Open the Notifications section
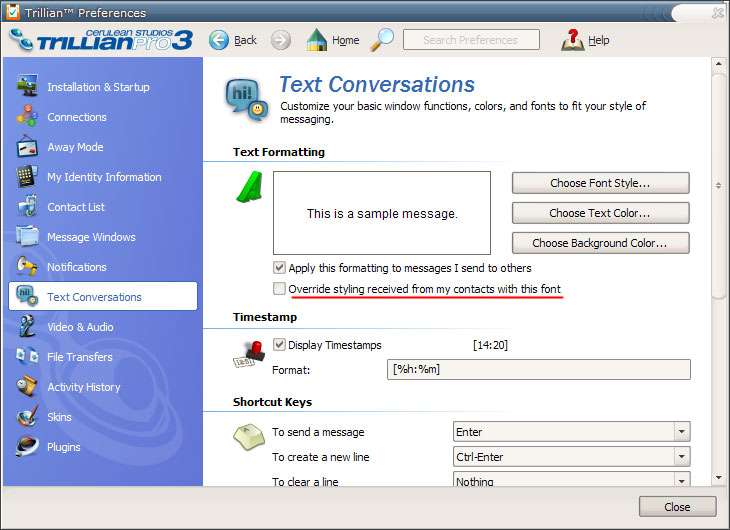730x530 pixels. coord(77,267)
